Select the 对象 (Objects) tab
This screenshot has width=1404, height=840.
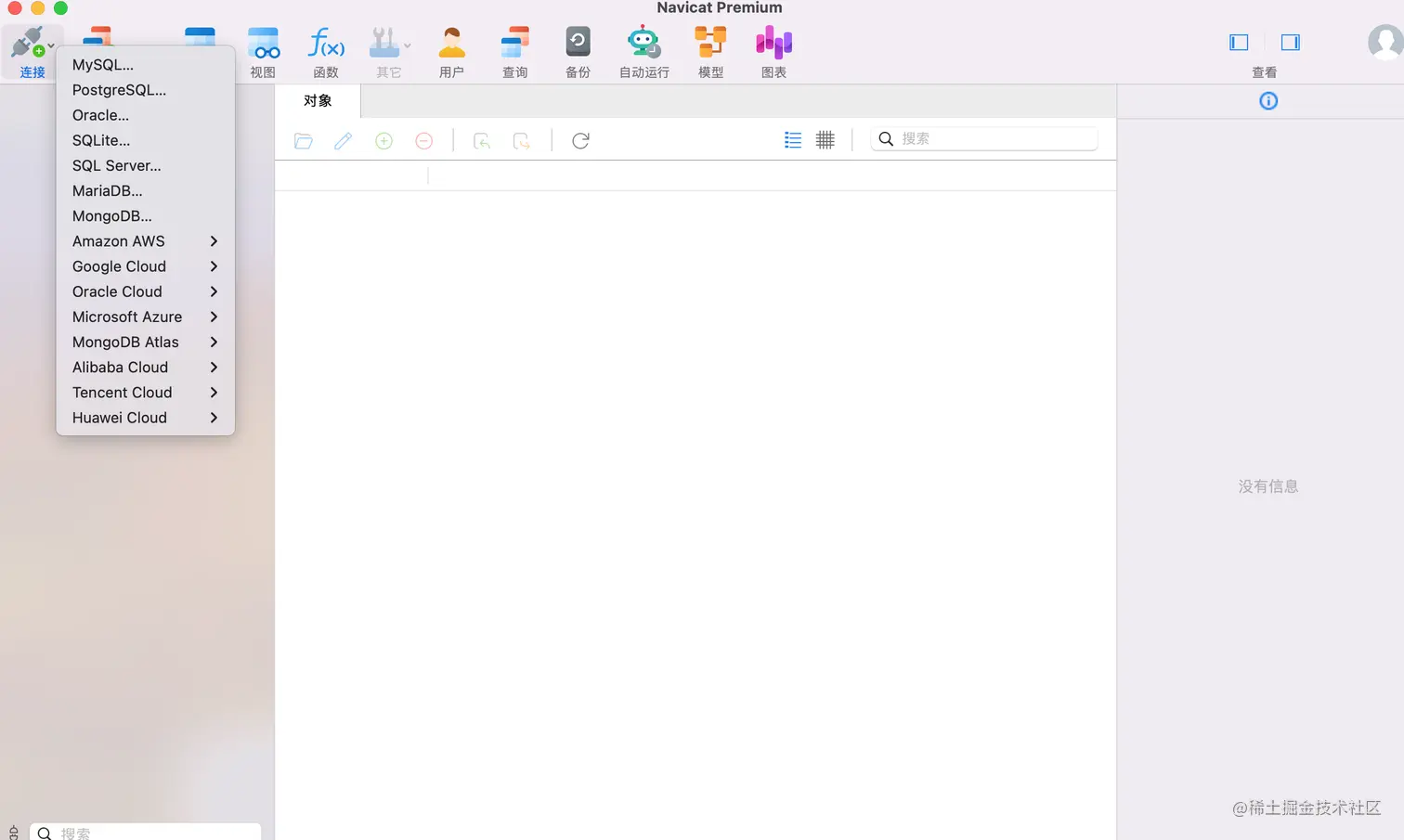pos(318,100)
